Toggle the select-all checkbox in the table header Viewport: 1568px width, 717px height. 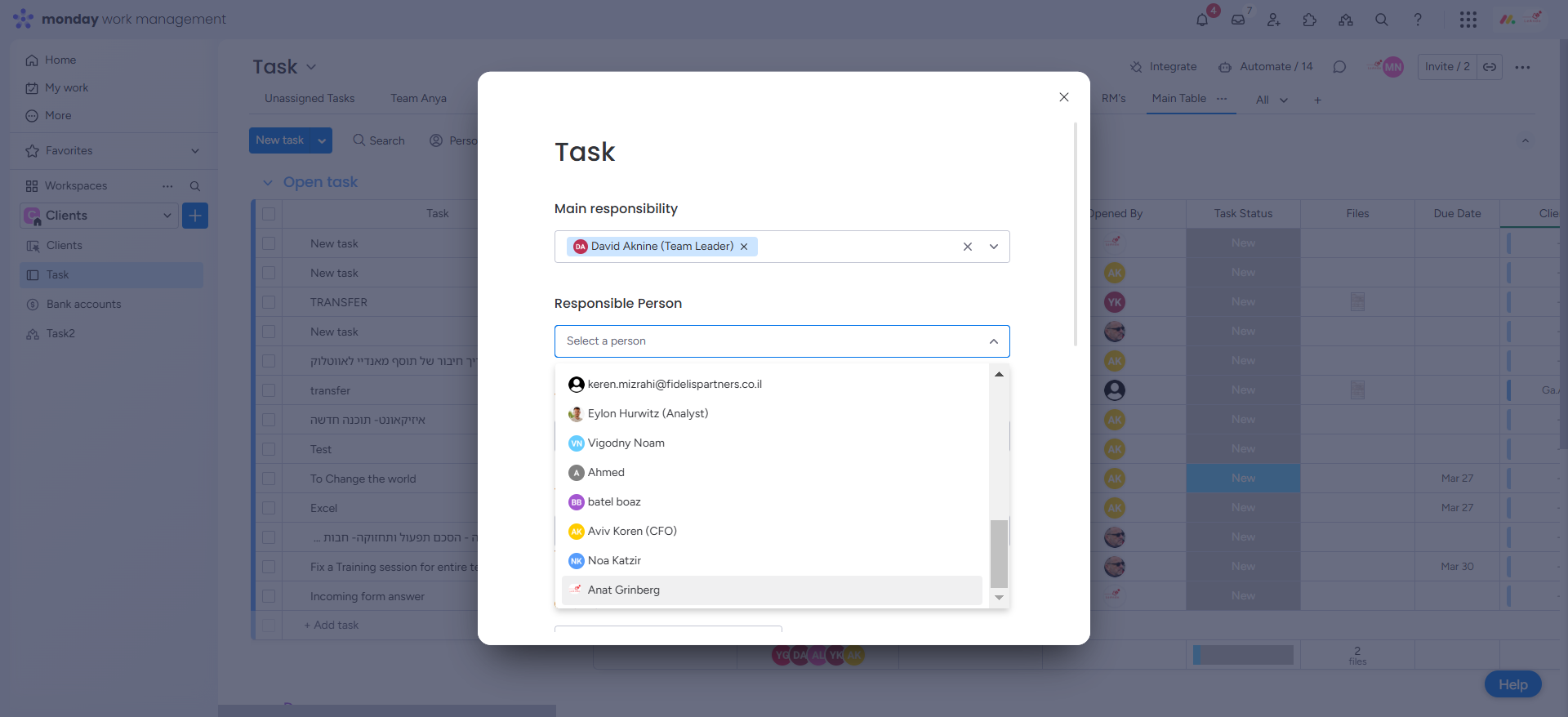269,214
